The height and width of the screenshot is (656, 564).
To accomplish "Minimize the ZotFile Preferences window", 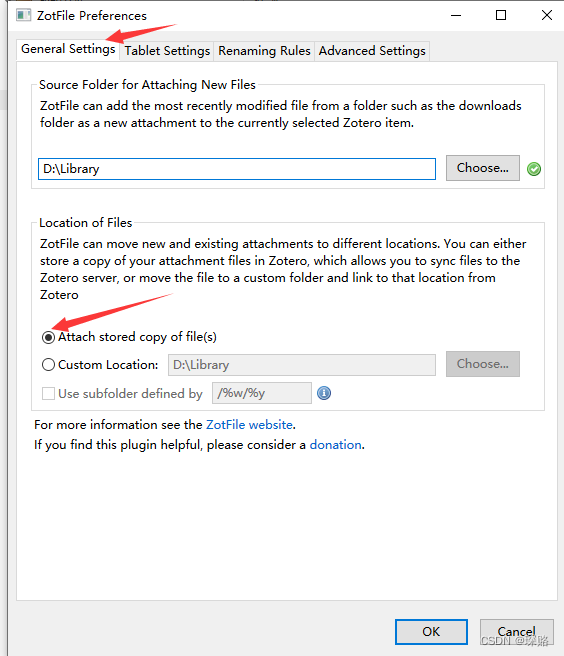I will [x=456, y=15].
